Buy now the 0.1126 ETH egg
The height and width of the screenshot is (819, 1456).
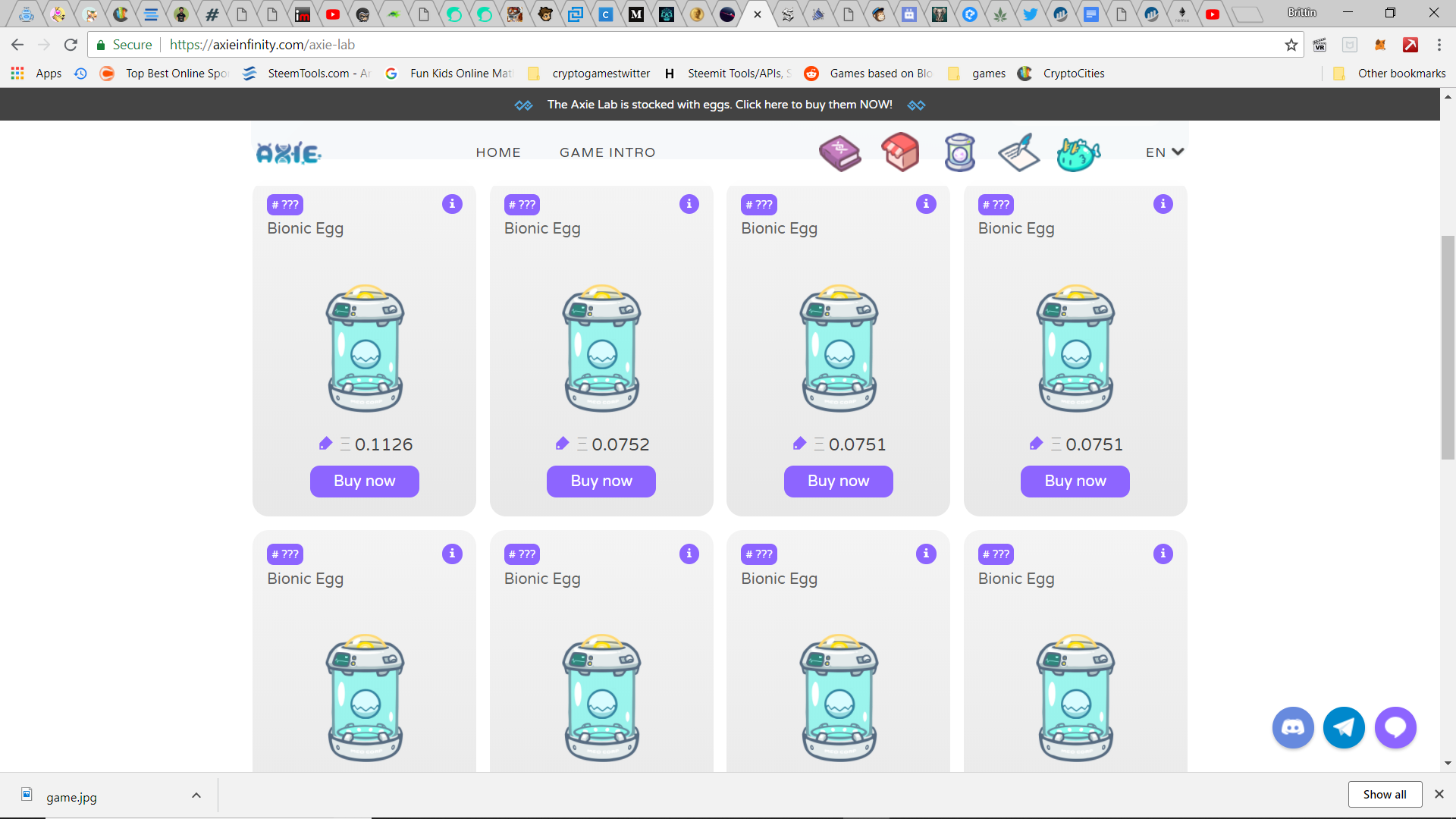[x=365, y=481]
